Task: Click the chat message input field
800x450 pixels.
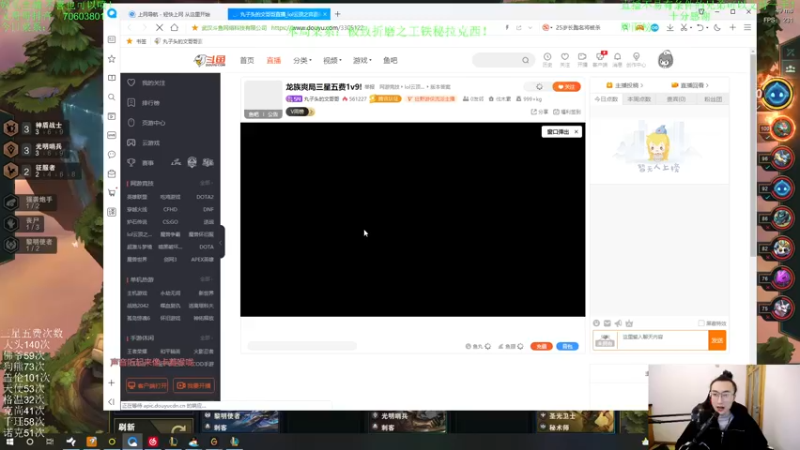Action: [x=662, y=340]
